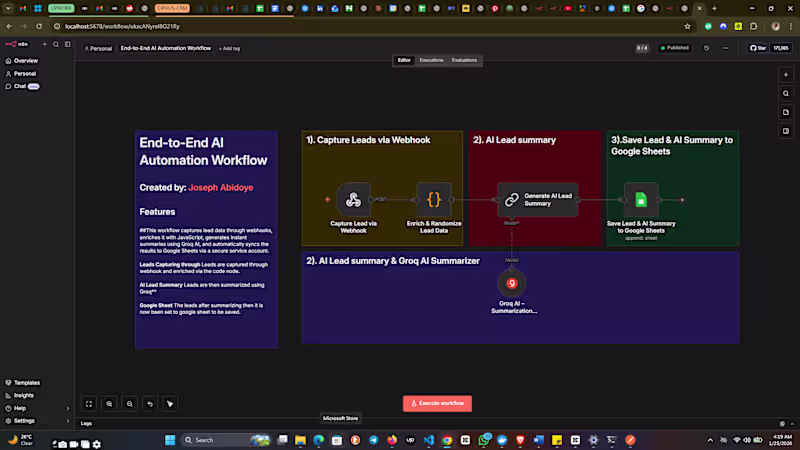
Task: Click the Execute workflow button
Action: [437, 404]
